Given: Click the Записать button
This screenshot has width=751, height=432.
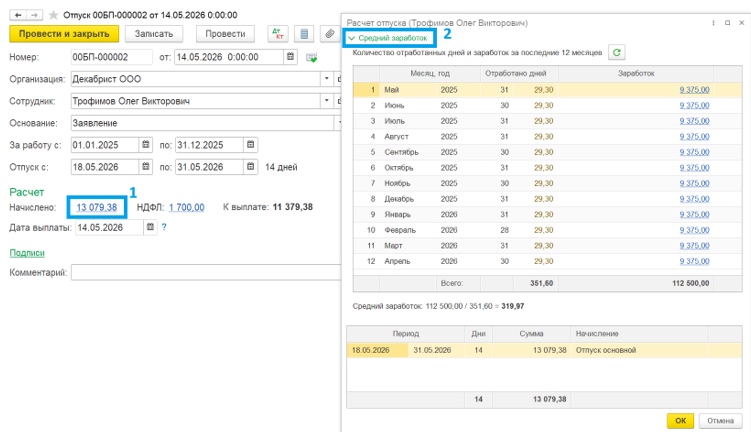Looking at the screenshot, I should click(x=154, y=34).
